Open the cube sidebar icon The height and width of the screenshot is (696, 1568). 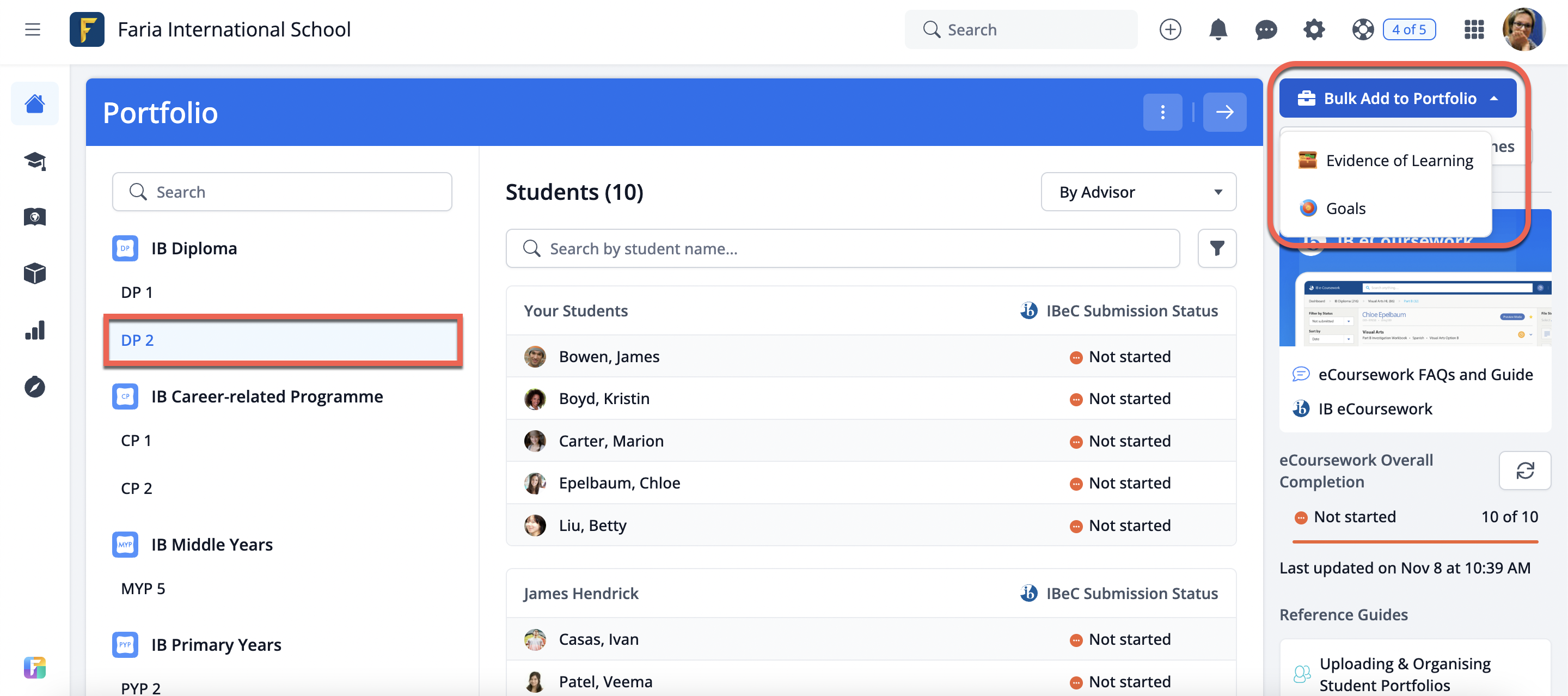(x=35, y=273)
